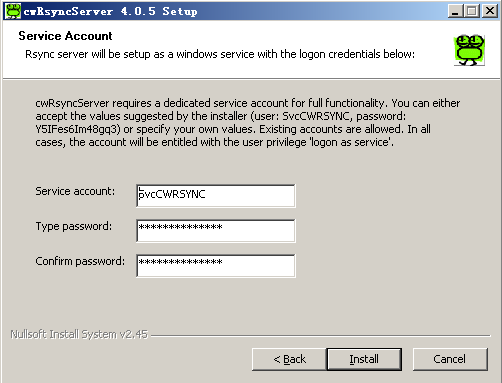Click the "Type password:" label
Viewport: 502px width, 383px height.
pos(74,226)
